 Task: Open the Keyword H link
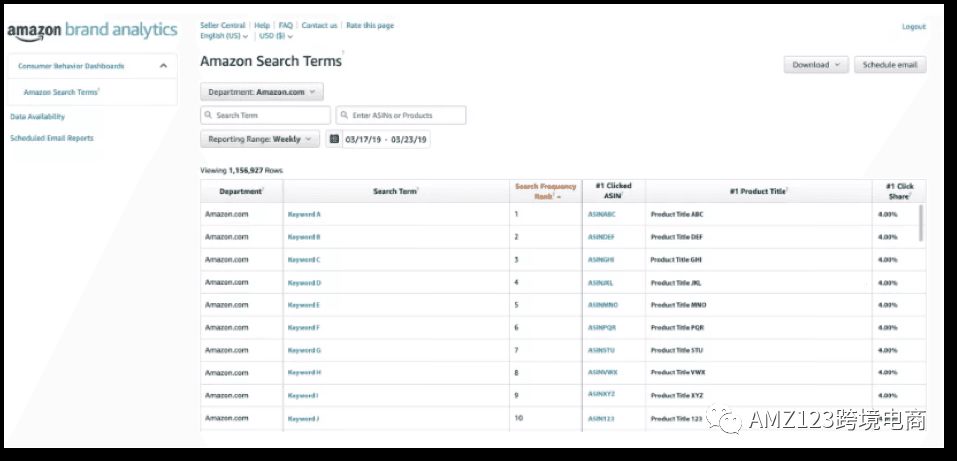304,372
